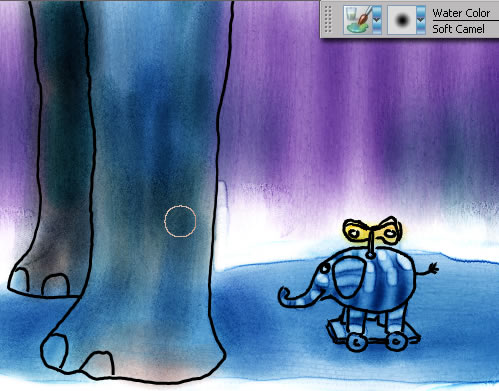Paint the curled tip of the toy's trunk

[285, 296]
